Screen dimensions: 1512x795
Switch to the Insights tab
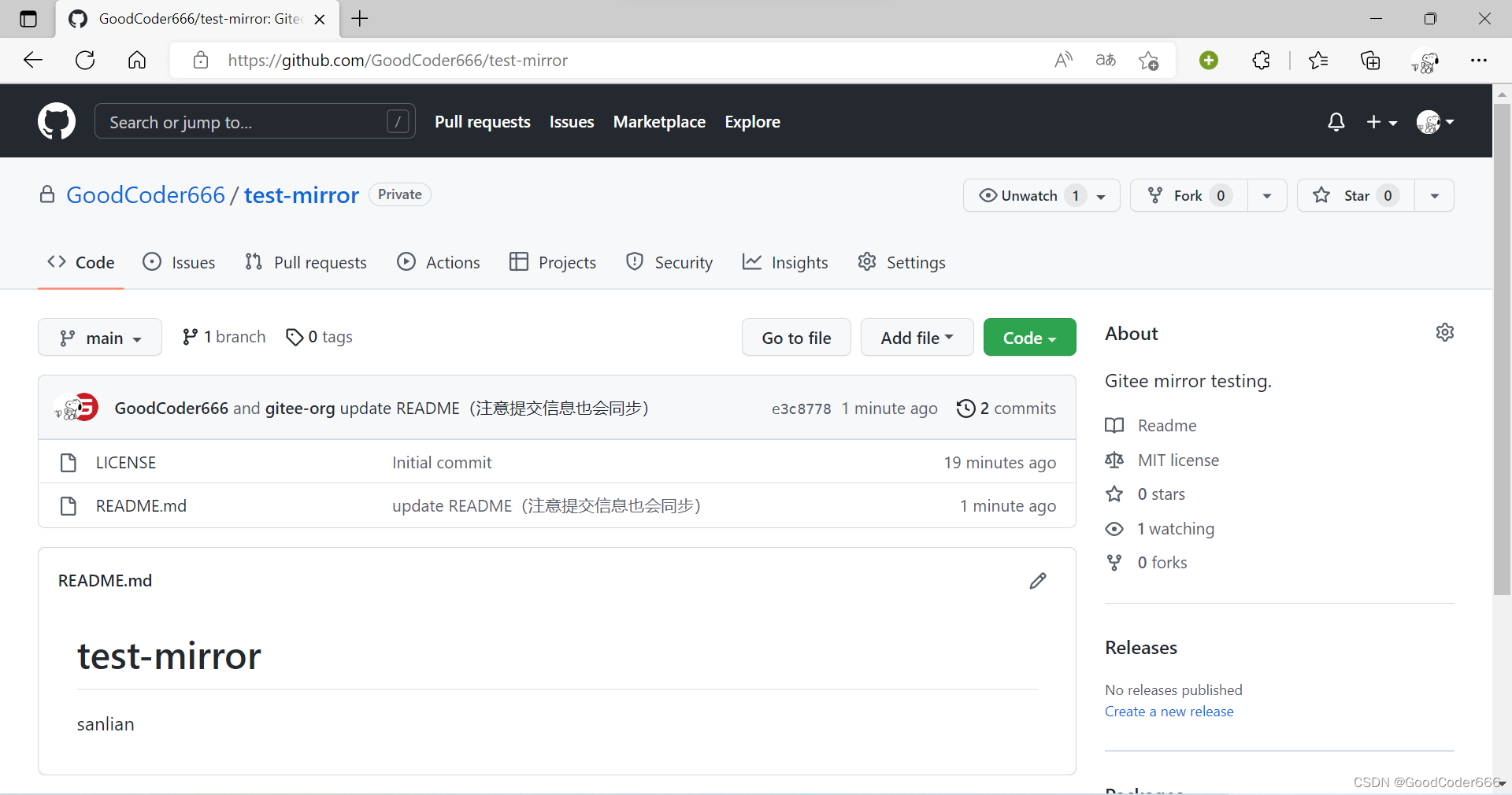(x=785, y=262)
